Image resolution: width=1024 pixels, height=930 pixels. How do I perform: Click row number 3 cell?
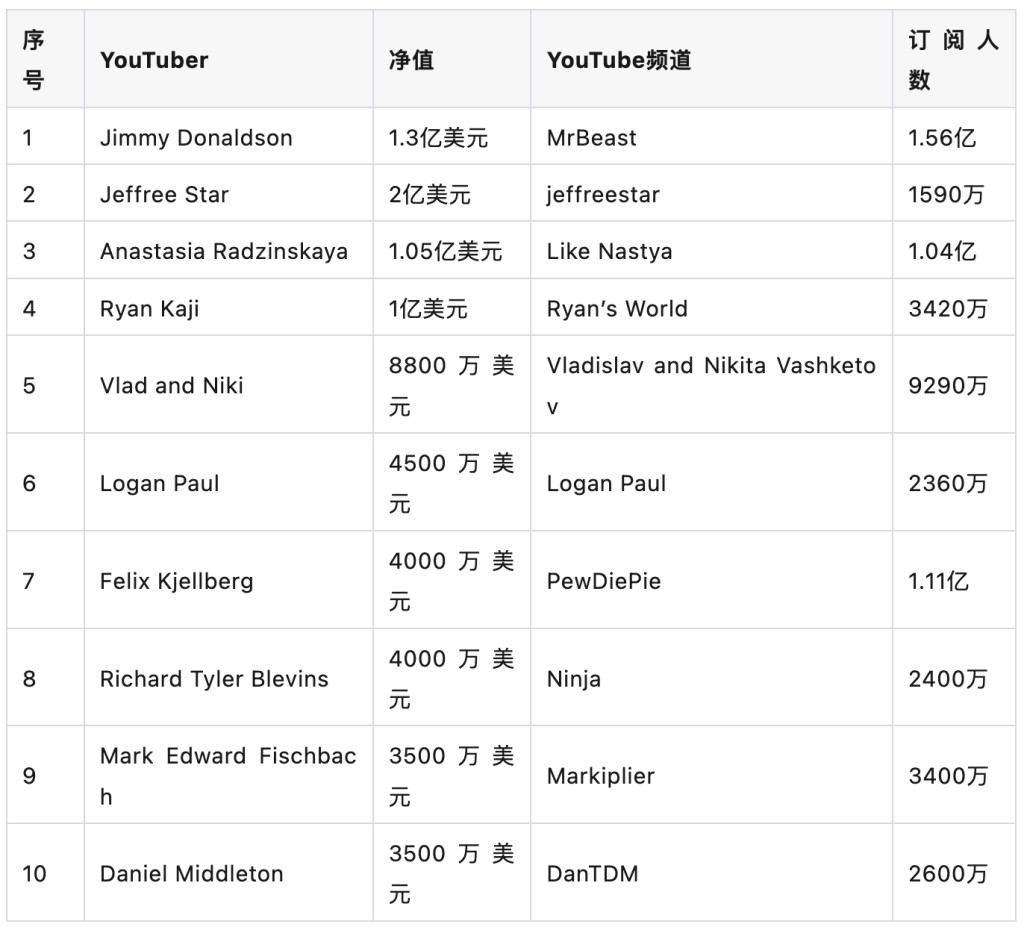point(45,250)
